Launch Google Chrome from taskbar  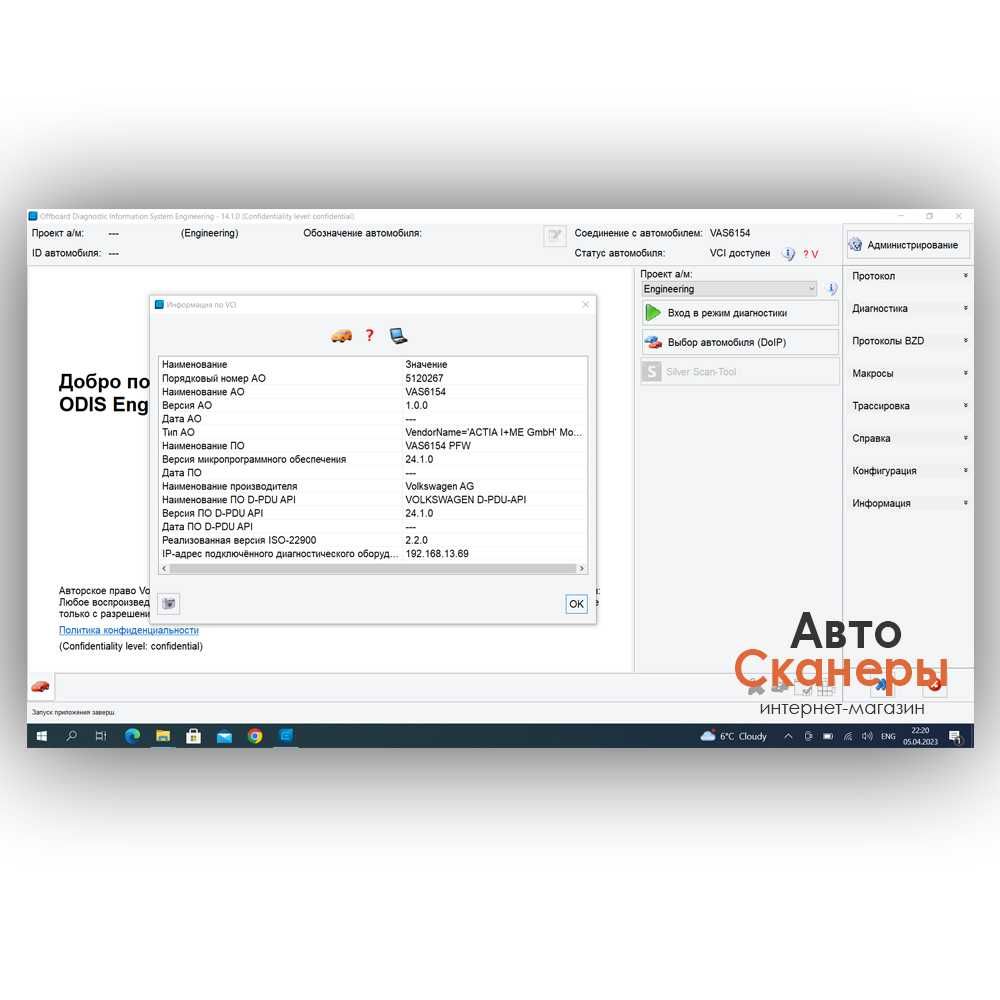coord(255,736)
